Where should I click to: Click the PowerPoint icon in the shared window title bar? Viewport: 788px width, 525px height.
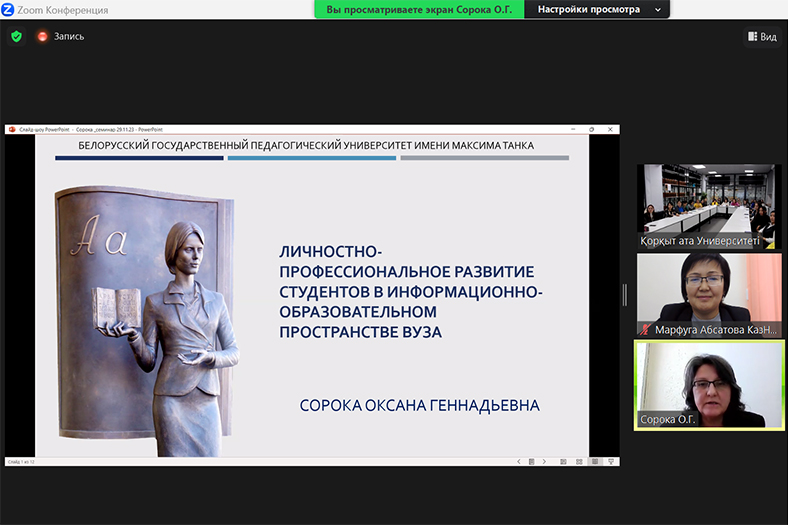(x=10, y=129)
